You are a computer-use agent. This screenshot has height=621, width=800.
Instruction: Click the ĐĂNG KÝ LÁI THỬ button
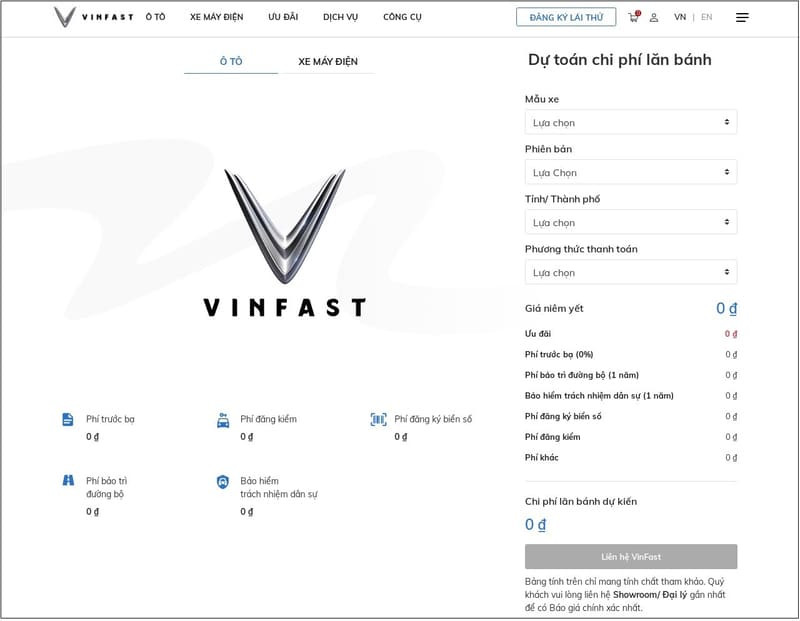566,17
